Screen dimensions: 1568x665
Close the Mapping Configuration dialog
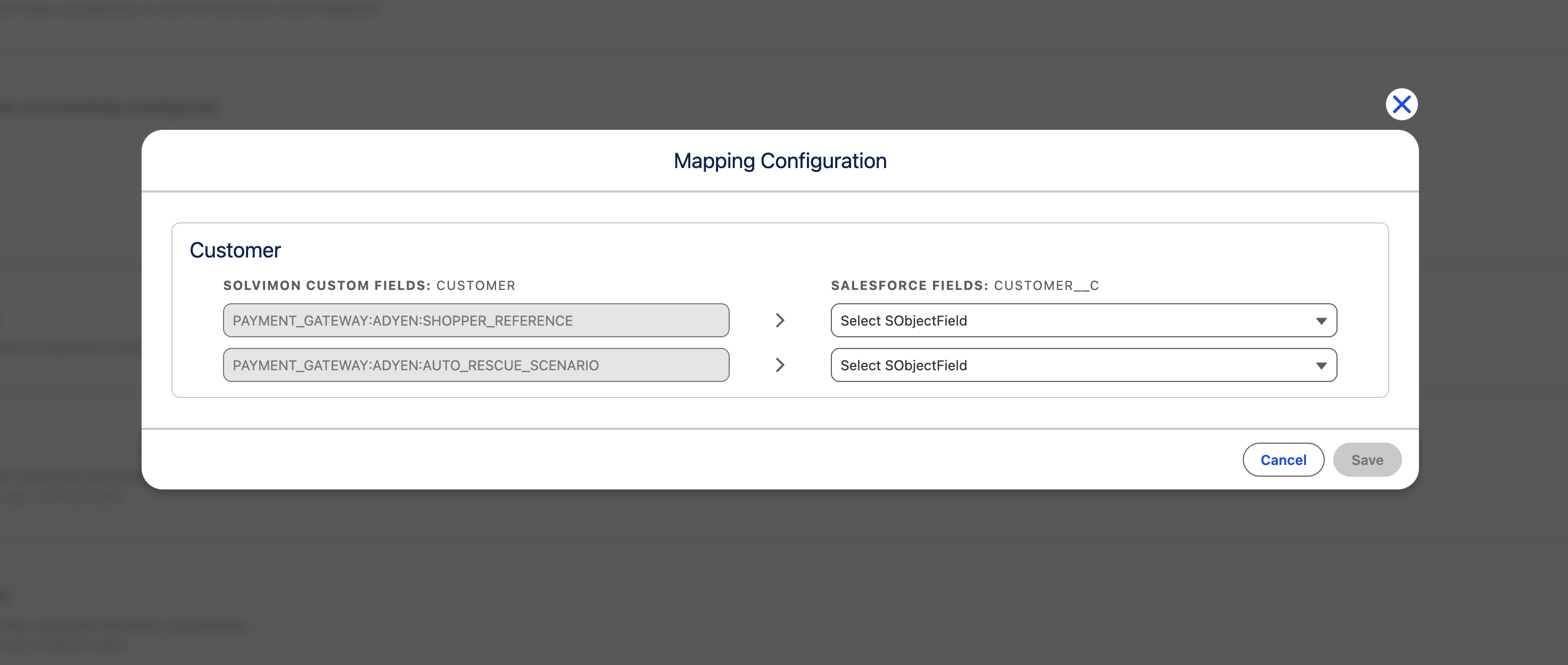[x=1401, y=104]
